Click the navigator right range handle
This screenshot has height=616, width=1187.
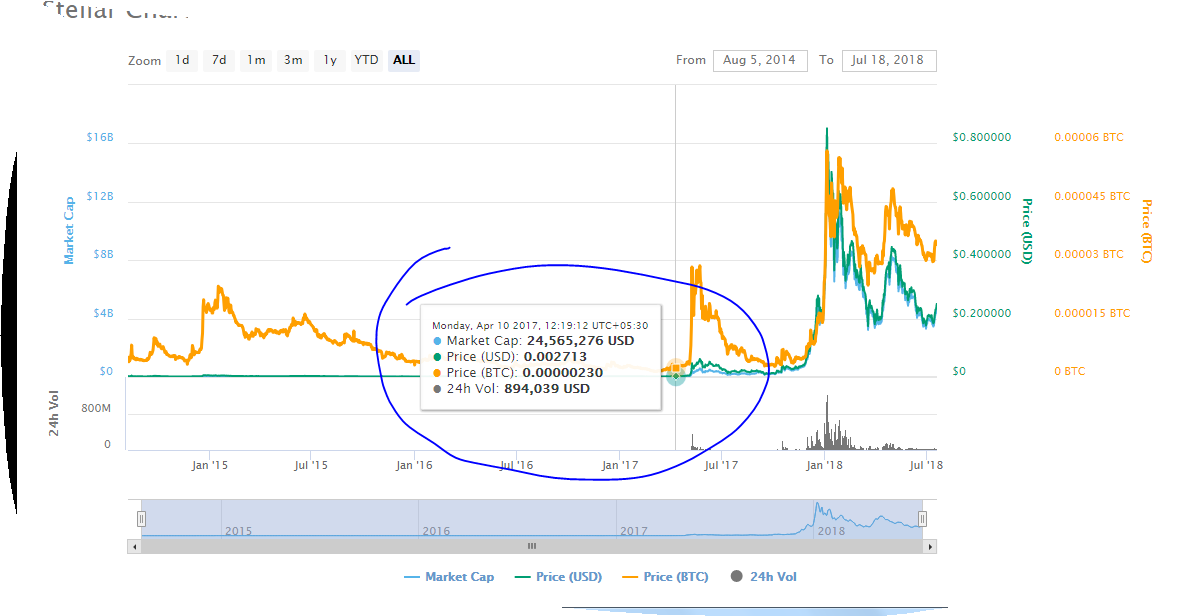tap(922, 519)
